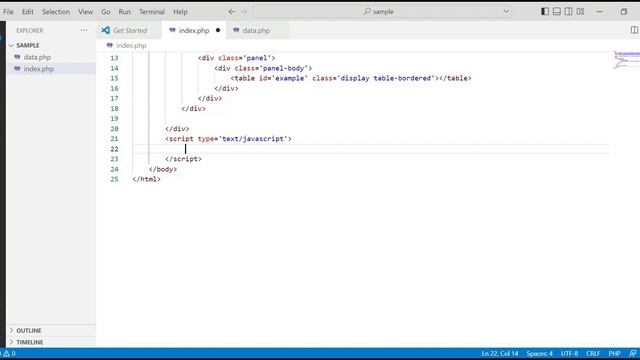Restore down the VS Code window

[x=624, y=11]
